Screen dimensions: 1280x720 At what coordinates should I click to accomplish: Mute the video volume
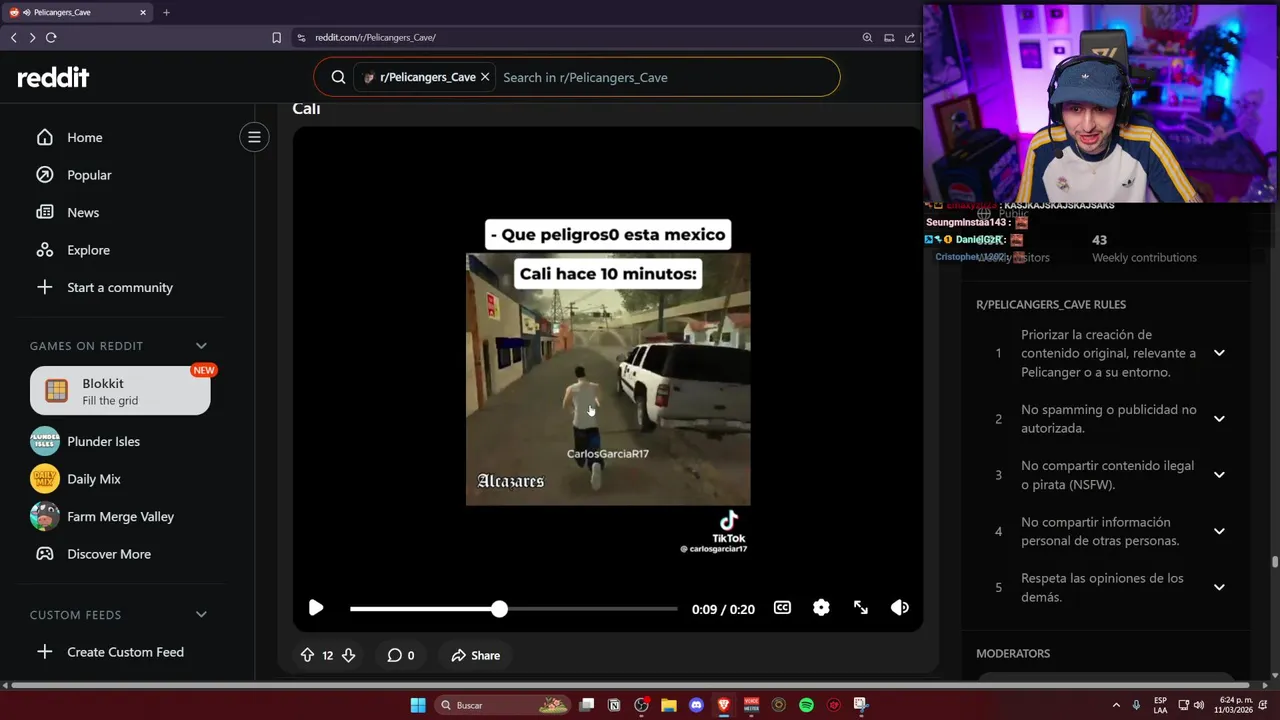tap(899, 608)
